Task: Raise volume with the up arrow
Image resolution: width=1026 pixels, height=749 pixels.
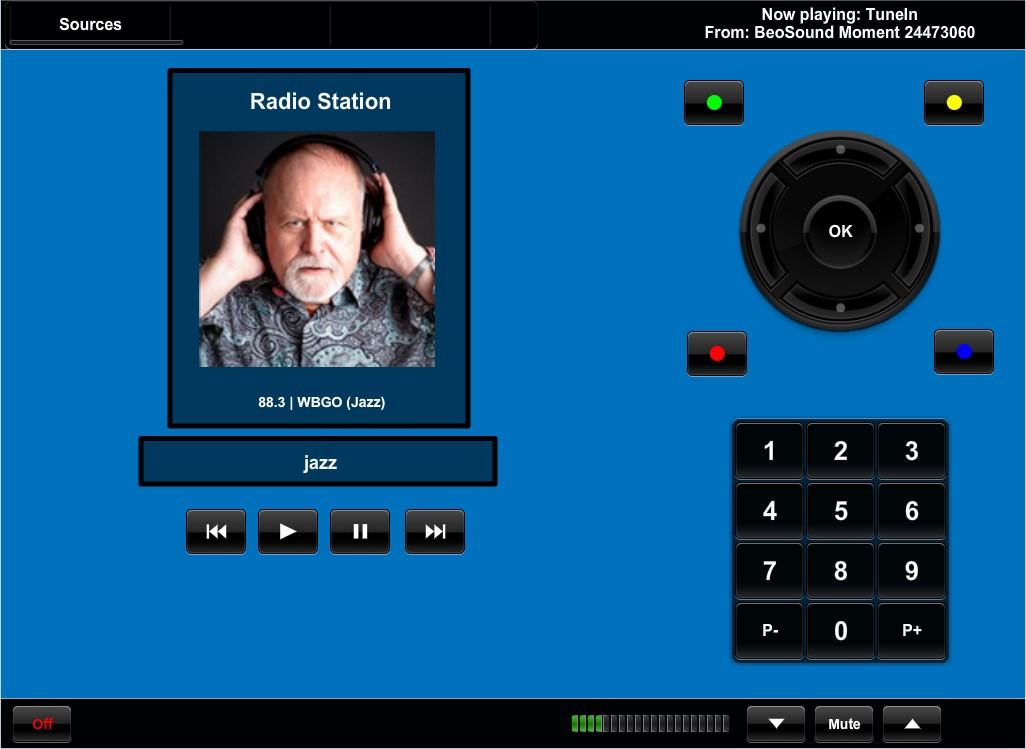Action: click(912, 724)
